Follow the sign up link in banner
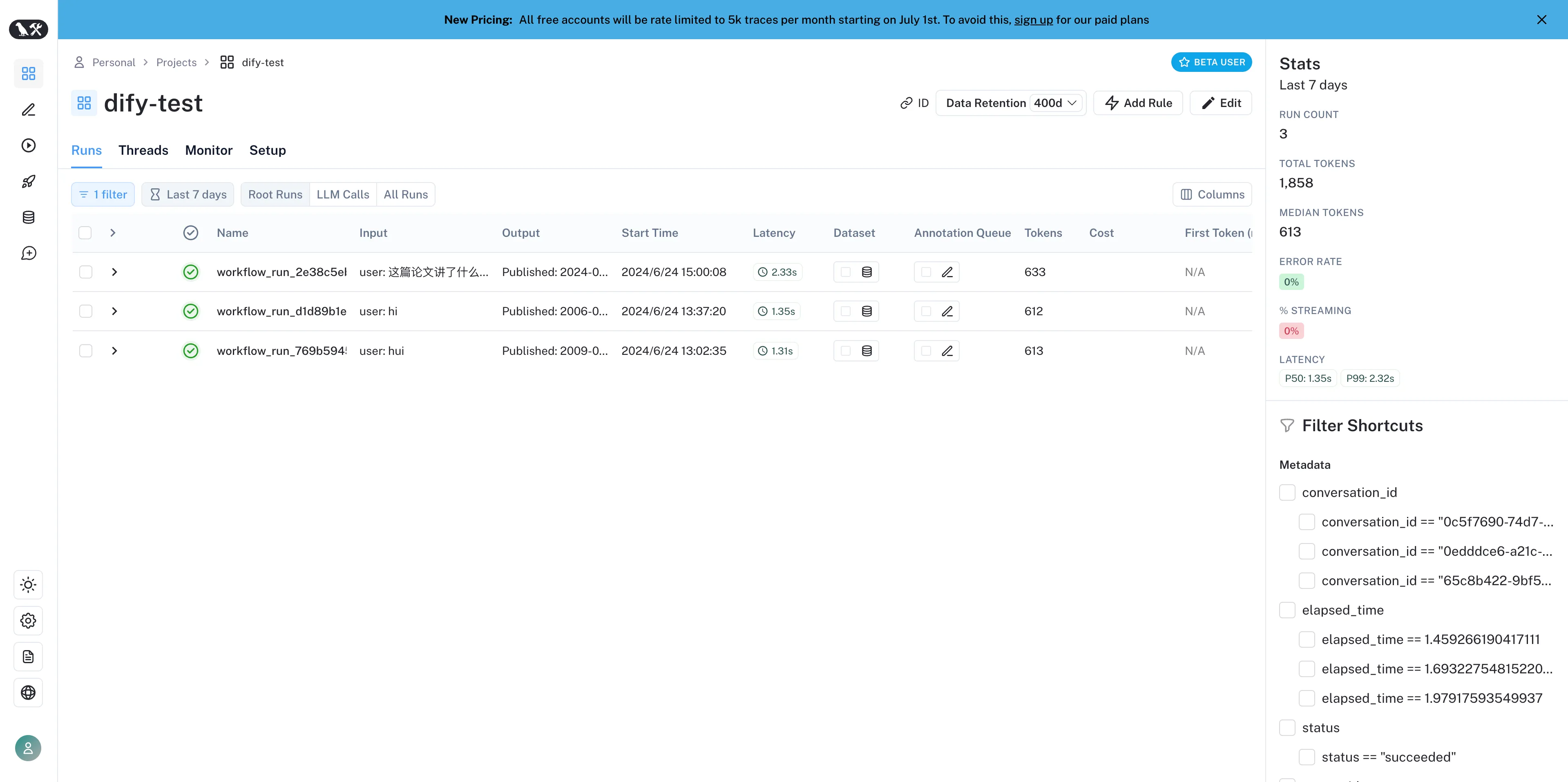The width and height of the screenshot is (1568, 782). point(1033,20)
